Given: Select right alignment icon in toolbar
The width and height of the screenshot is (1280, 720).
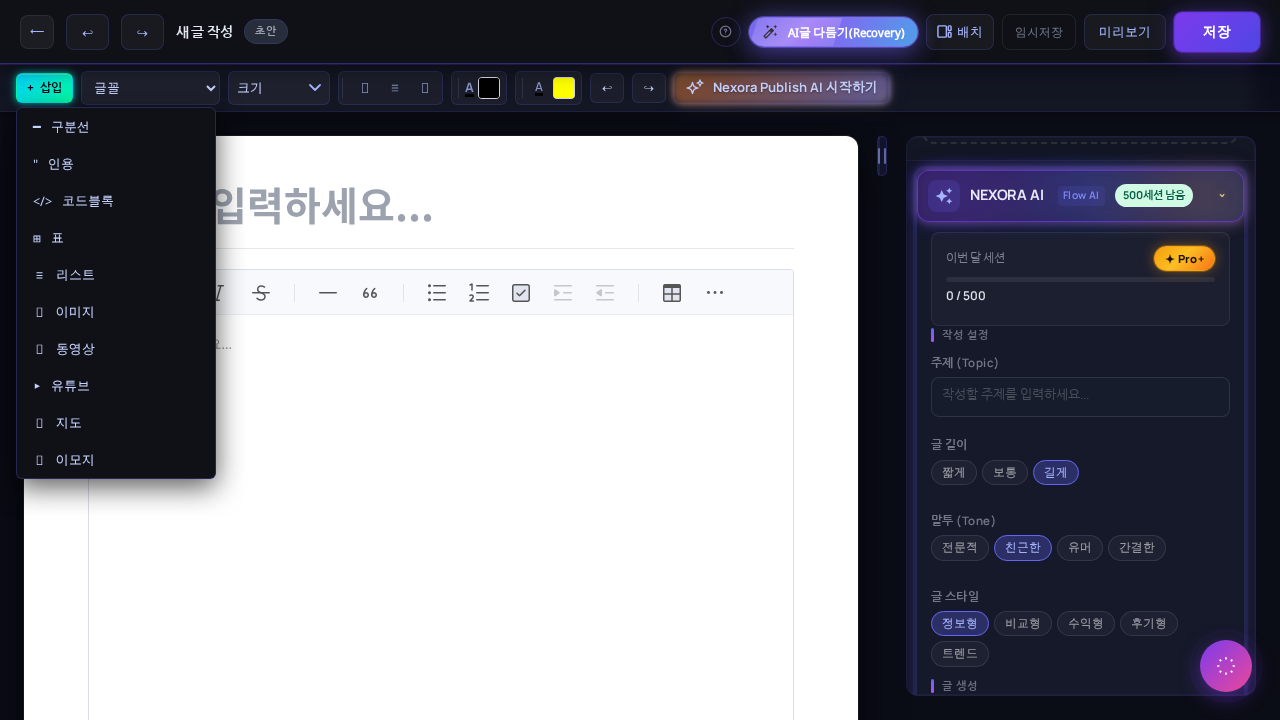Looking at the screenshot, I should [x=425, y=88].
